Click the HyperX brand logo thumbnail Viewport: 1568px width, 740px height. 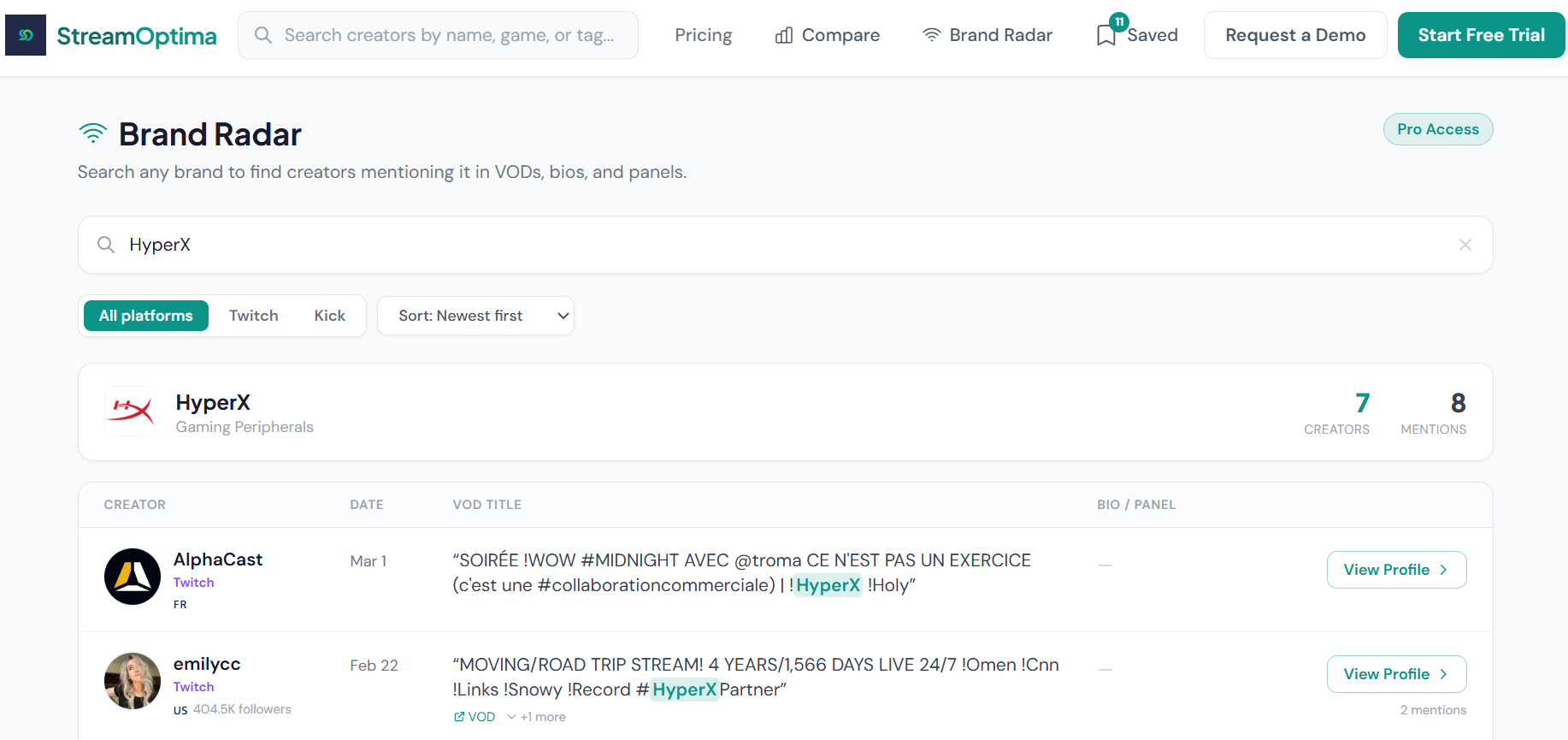130,411
